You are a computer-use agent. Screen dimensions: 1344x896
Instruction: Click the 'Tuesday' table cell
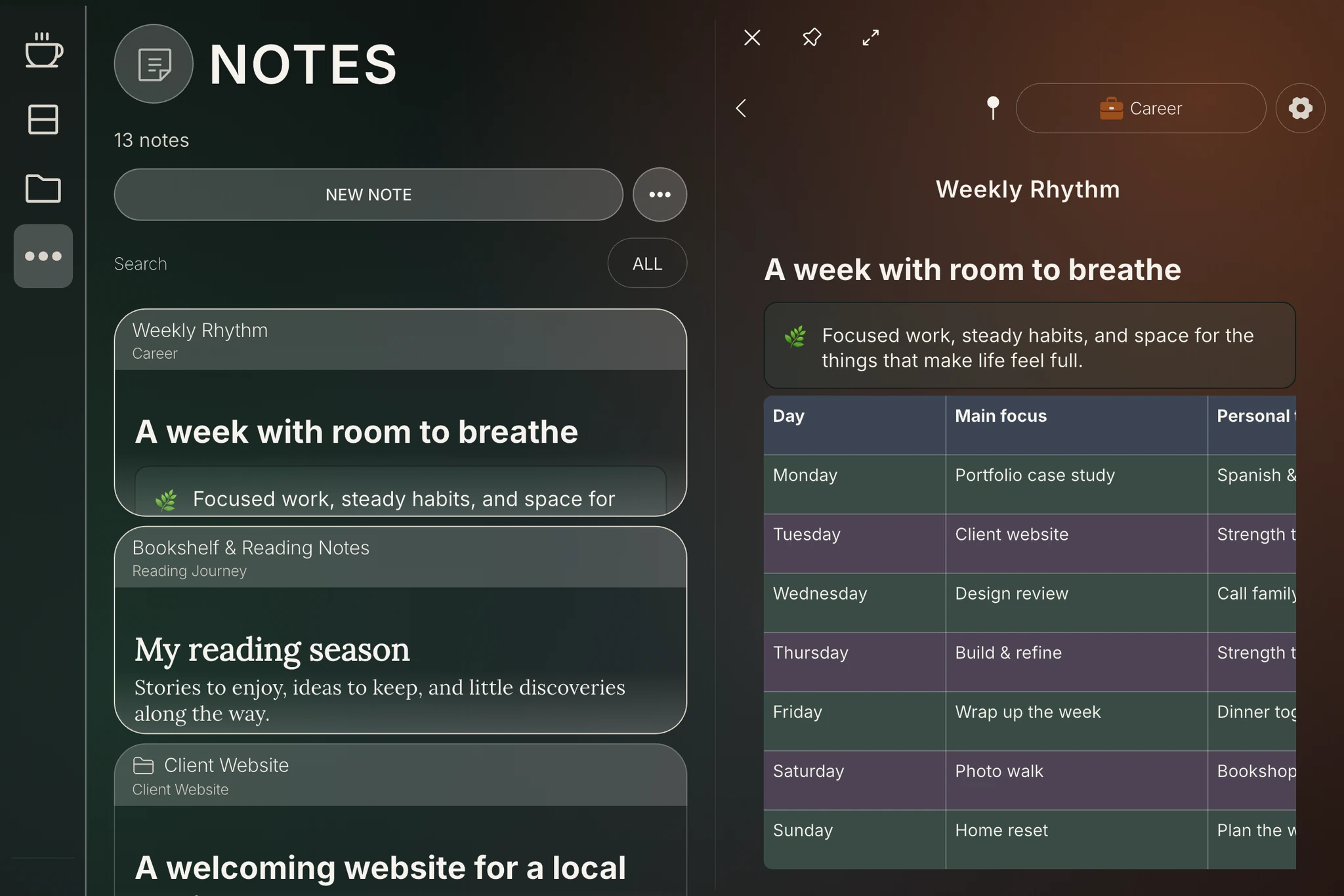click(854, 543)
